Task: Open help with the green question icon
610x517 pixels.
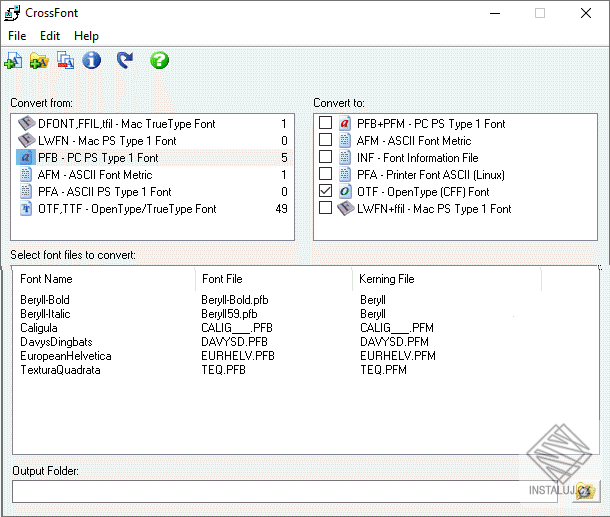Action: [159, 61]
